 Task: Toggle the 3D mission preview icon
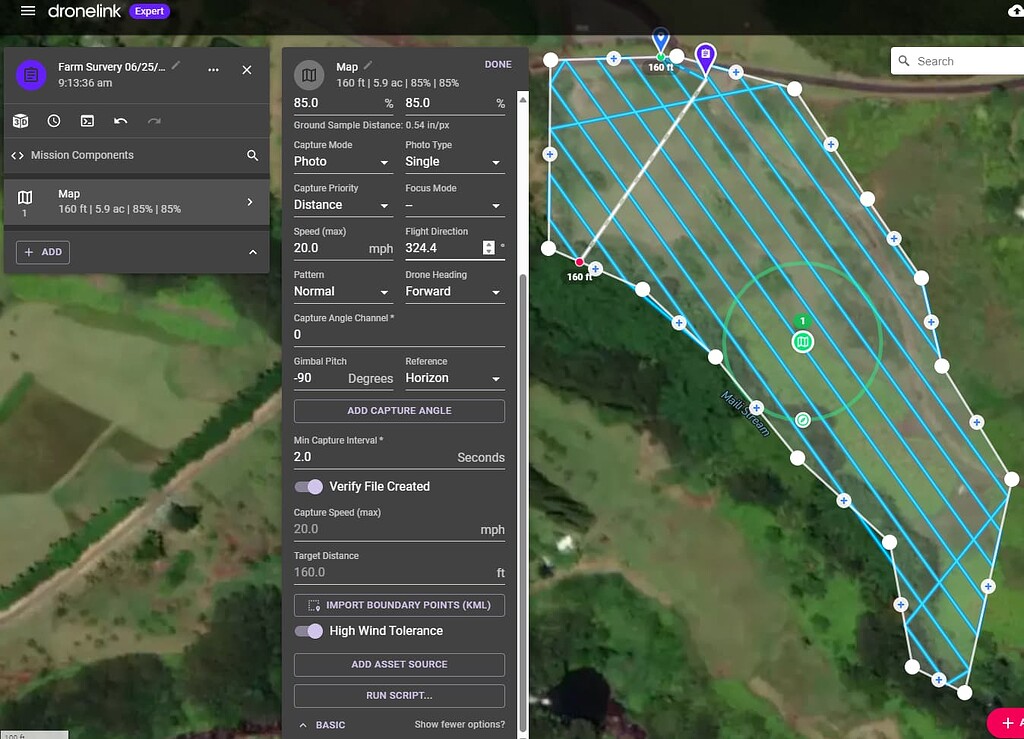point(20,120)
